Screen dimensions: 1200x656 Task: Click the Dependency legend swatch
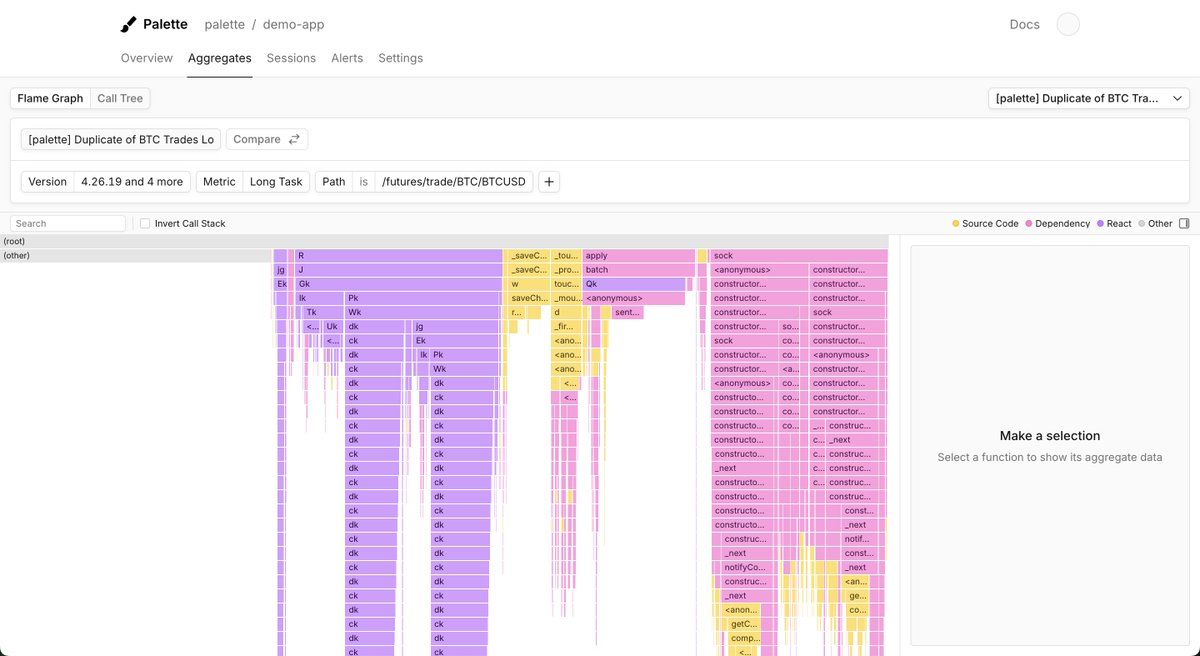pyautogui.click(x=1029, y=224)
